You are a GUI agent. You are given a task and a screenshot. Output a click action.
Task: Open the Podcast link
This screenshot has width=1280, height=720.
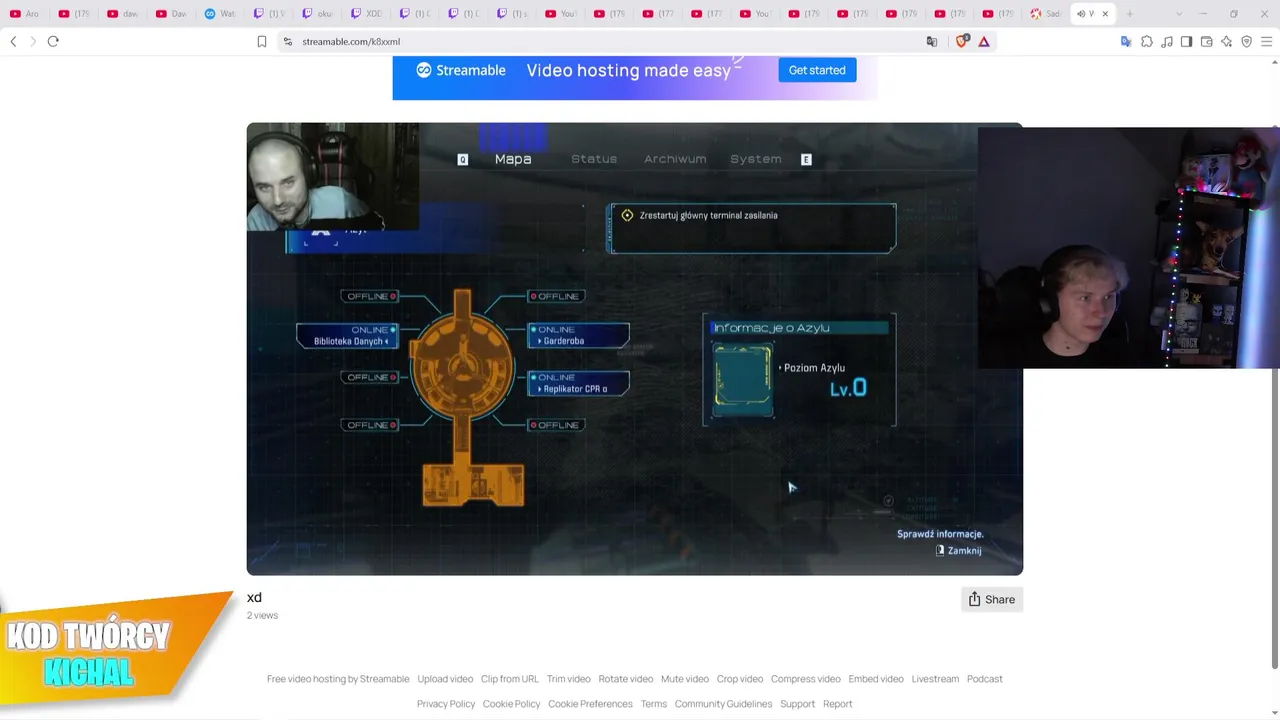(x=985, y=679)
